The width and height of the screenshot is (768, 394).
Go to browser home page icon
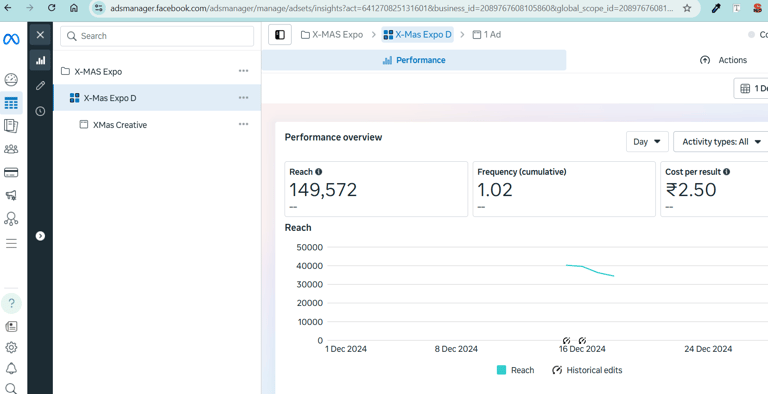pyautogui.click(x=73, y=8)
